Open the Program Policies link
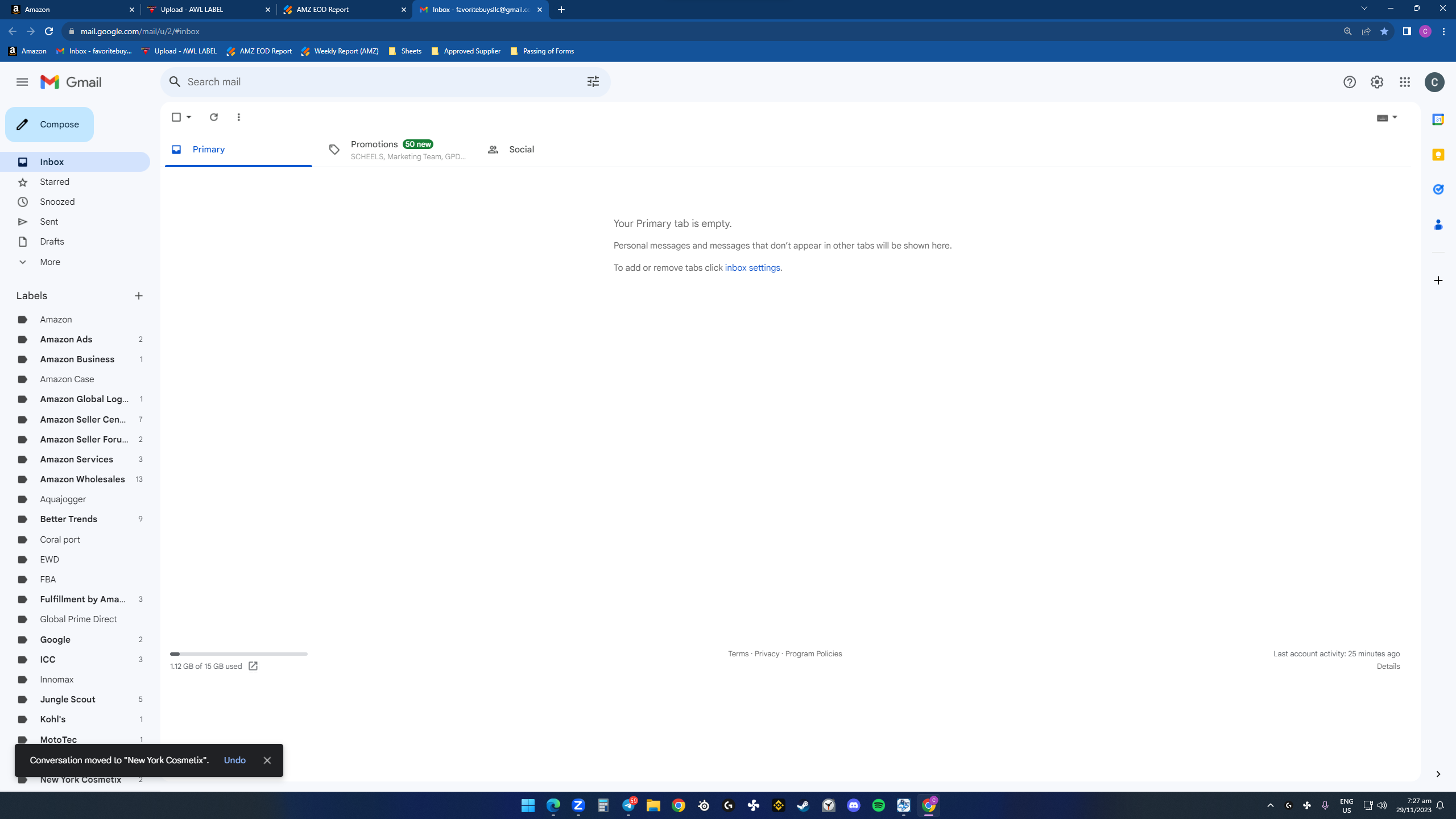The width and height of the screenshot is (1456, 819). pyautogui.click(x=813, y=654)
